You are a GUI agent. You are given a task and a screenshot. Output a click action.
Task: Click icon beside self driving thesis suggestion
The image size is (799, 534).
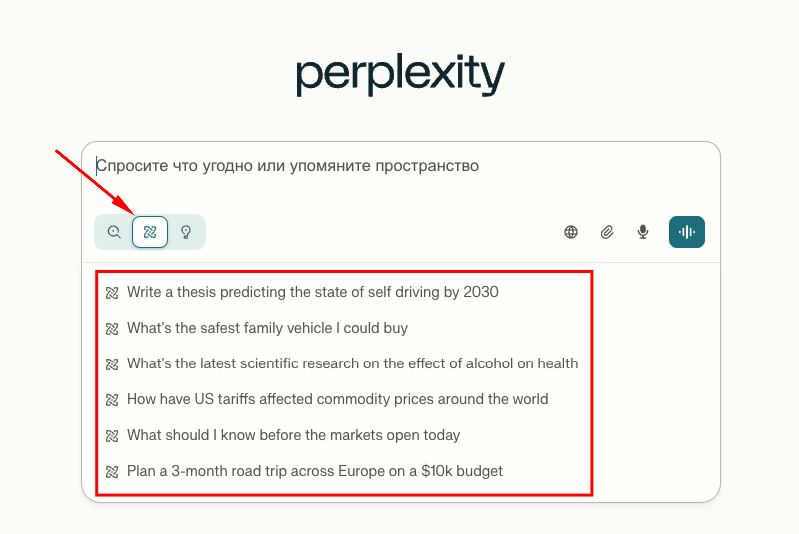tap(112, 293)
